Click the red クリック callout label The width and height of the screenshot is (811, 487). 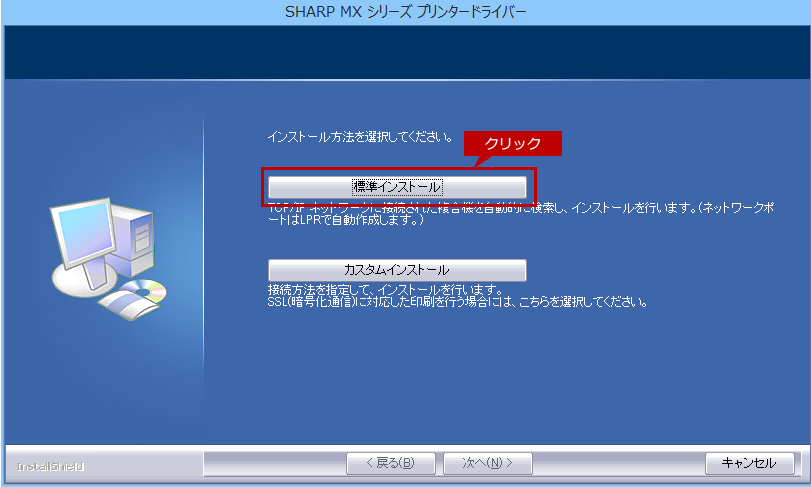[512, 144]
